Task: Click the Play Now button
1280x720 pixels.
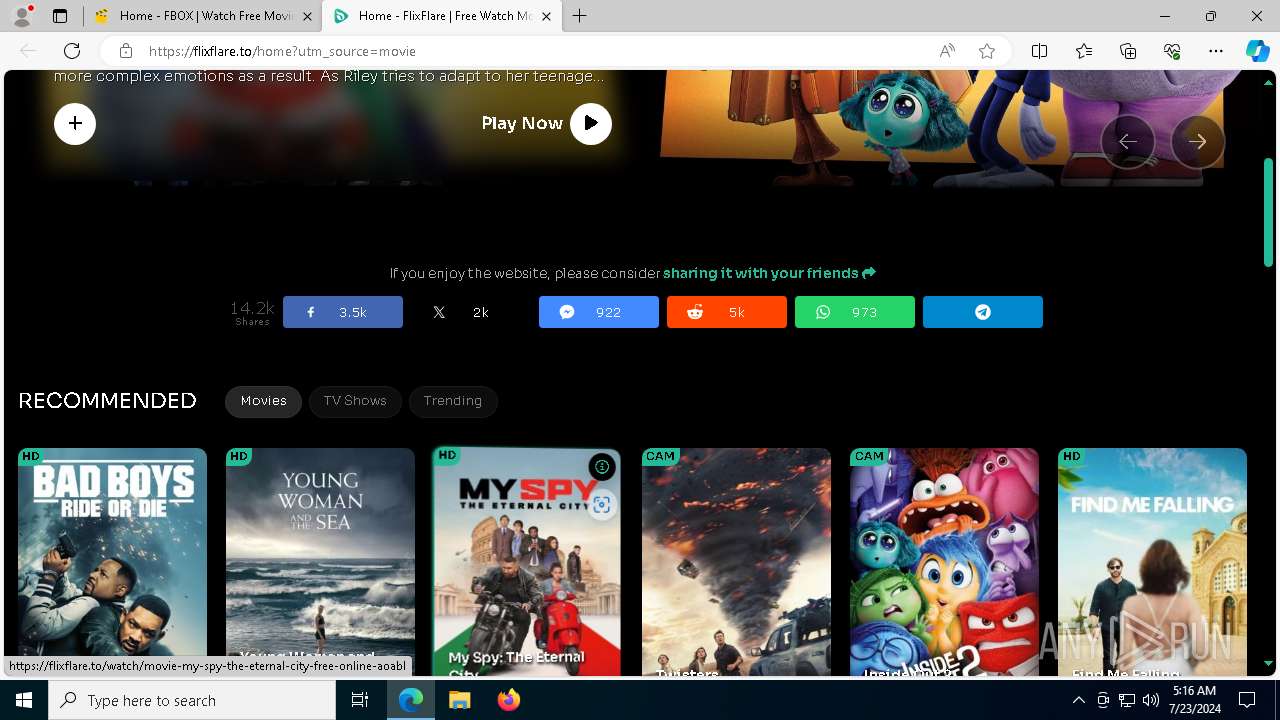Action: [x=546, y=123]
